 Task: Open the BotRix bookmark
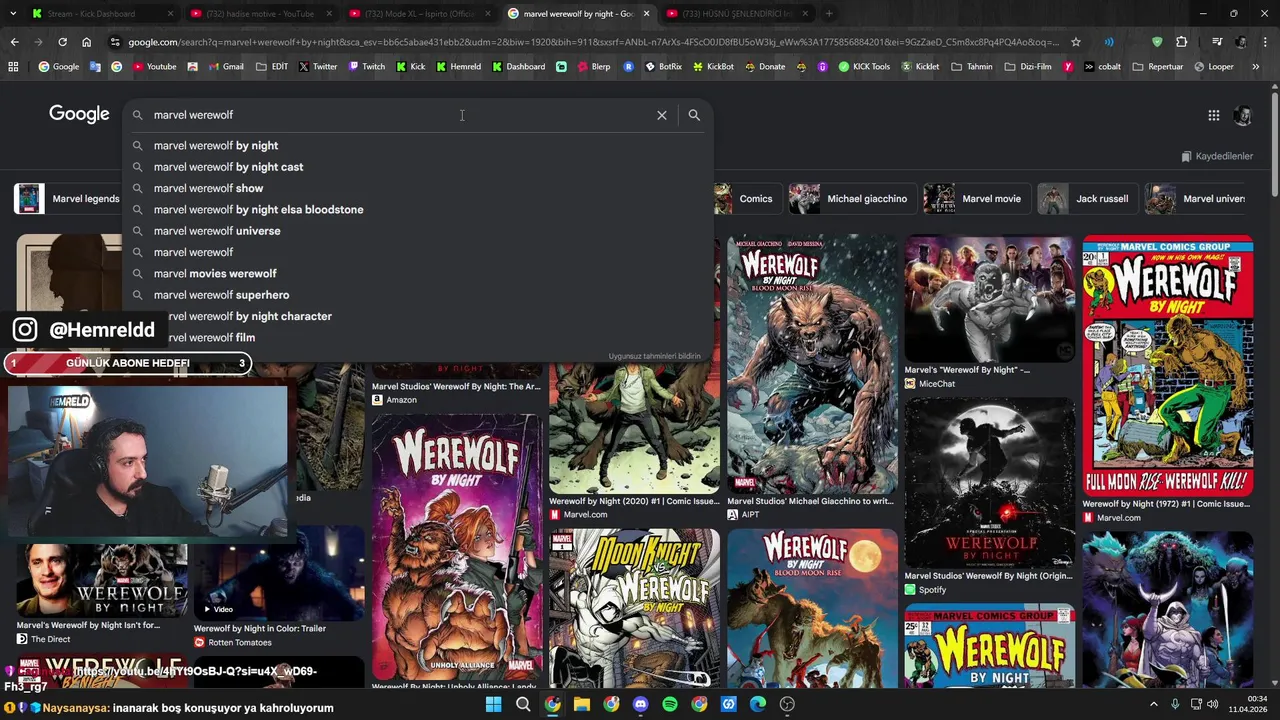(x=663, y=67)
